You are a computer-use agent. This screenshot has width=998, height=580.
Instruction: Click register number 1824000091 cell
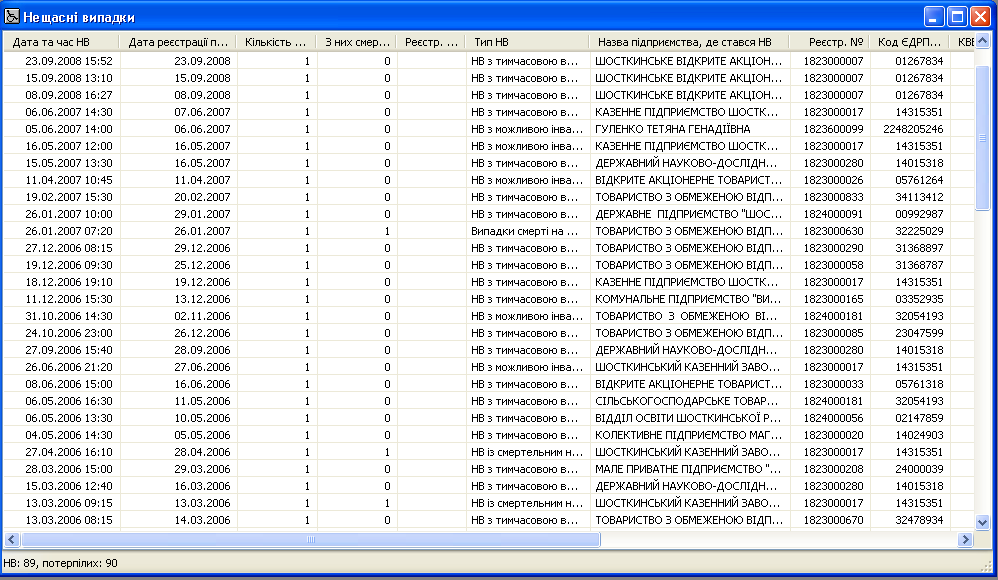click(831, 214)
